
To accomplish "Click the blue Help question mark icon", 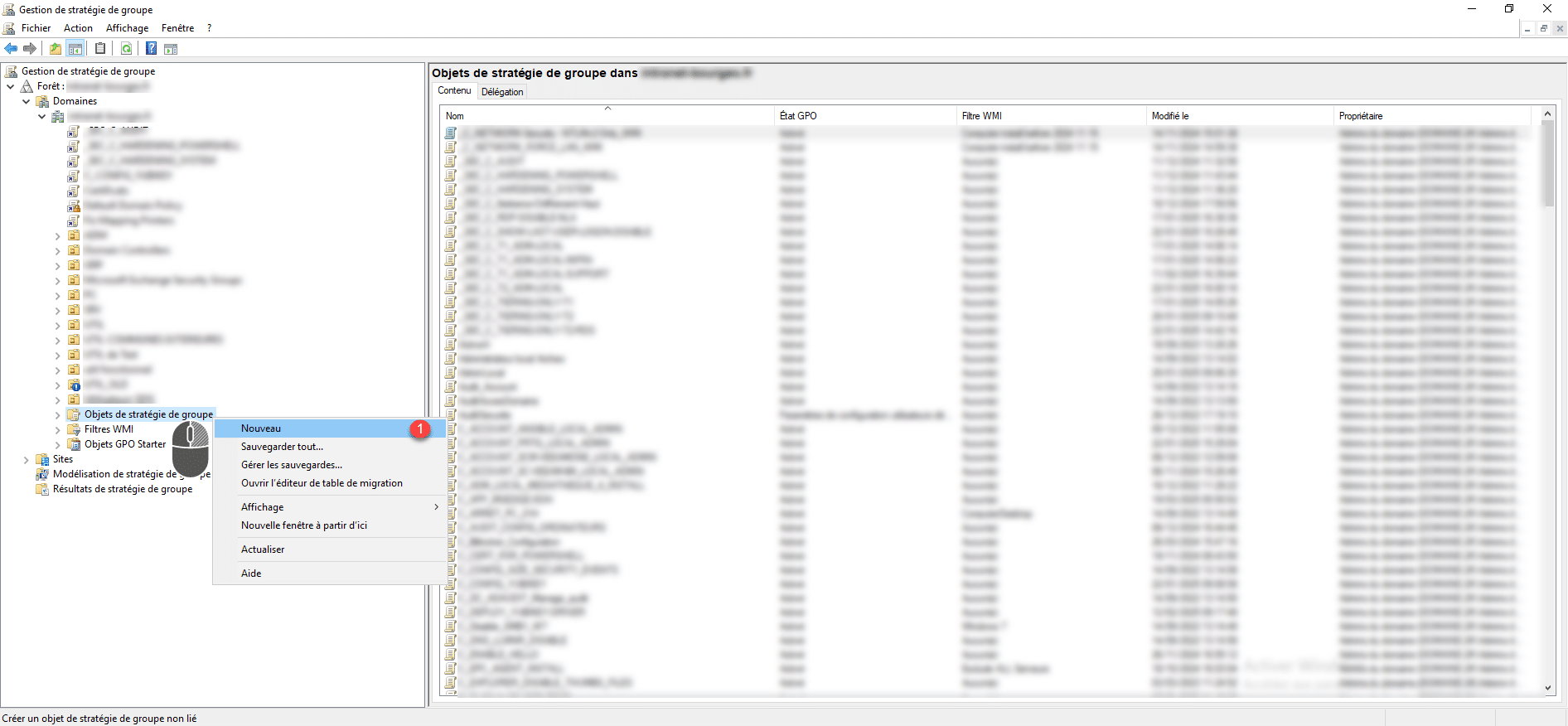I will click(151, 49).
